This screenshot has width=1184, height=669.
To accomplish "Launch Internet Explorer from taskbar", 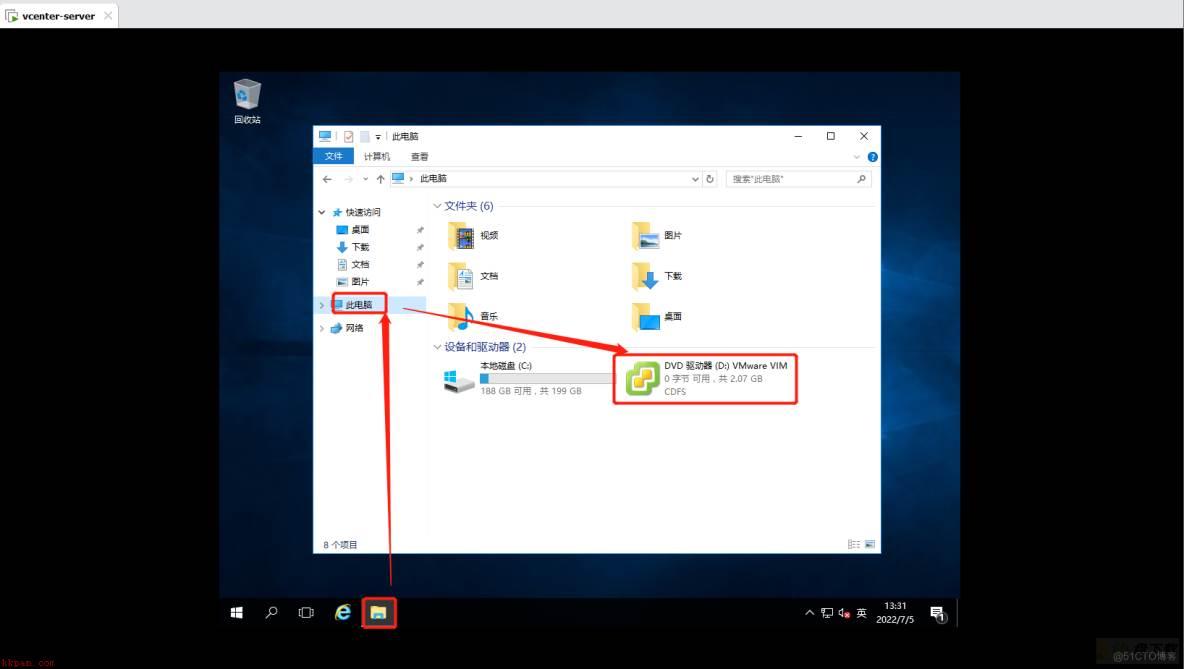I will tap(343, 613).
